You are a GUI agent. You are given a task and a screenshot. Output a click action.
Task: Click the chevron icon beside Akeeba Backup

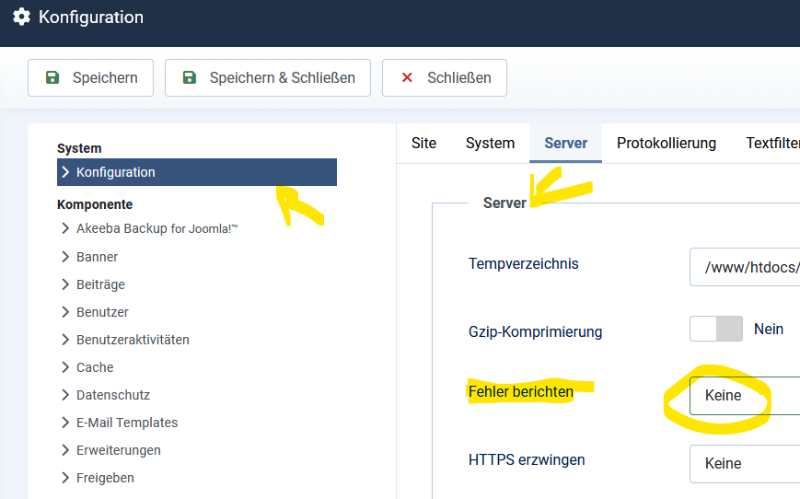(65, 228)
